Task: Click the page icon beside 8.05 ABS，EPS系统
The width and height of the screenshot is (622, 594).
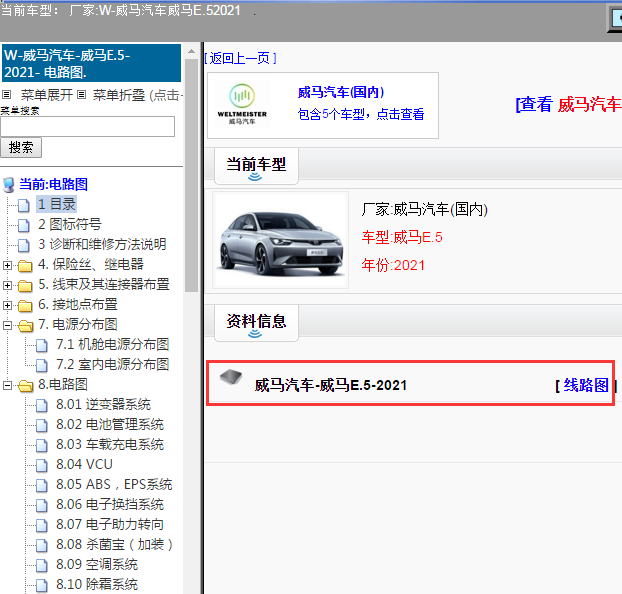Action: 42,485
